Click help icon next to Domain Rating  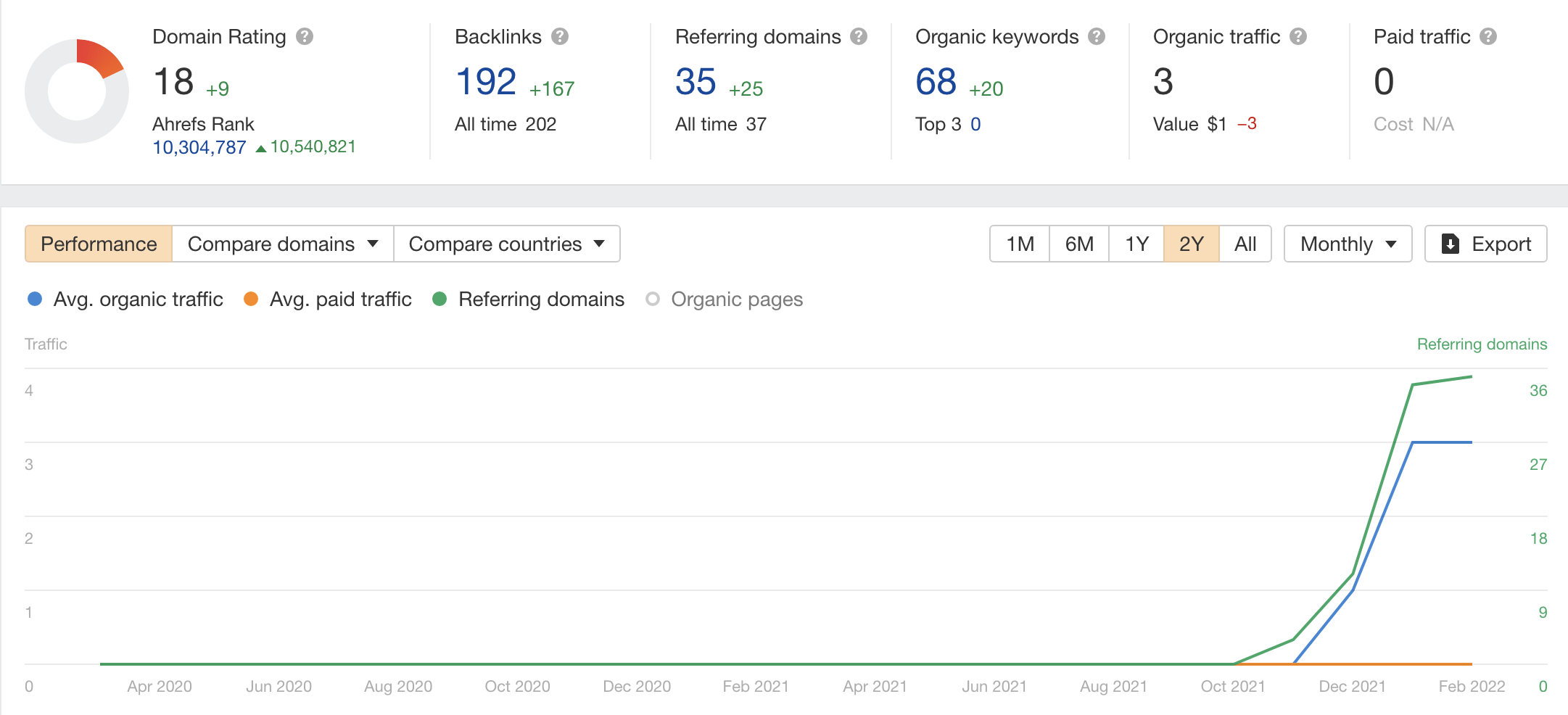pyautogui.click(x=305, y=36)
